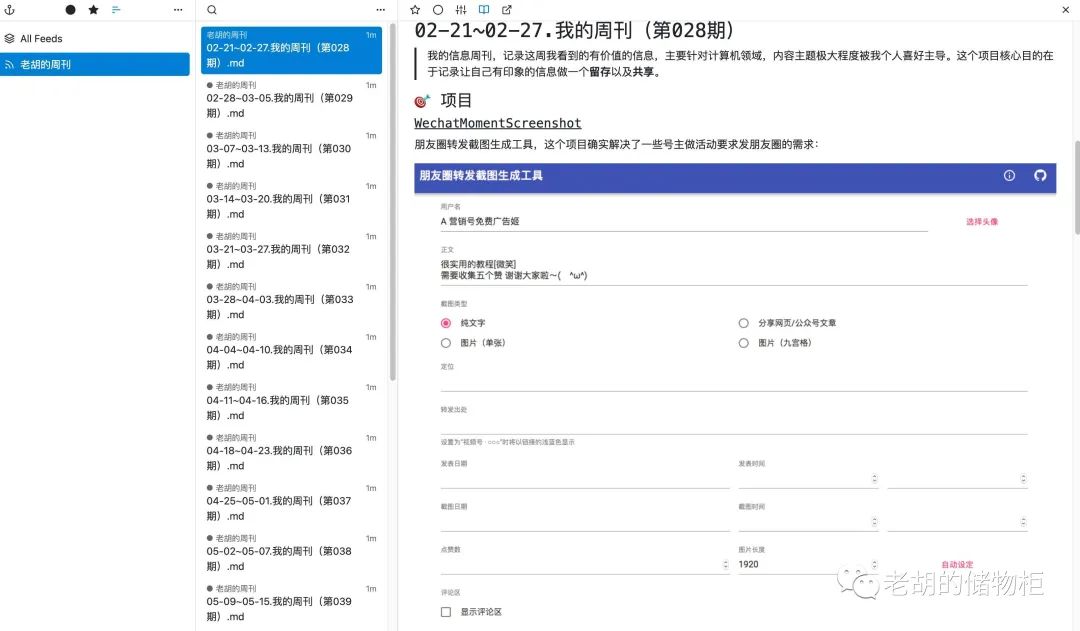Check the 显示评论区 checkbox
Viewport: 1080px width, 631px height.
click(x=446, y=612)
